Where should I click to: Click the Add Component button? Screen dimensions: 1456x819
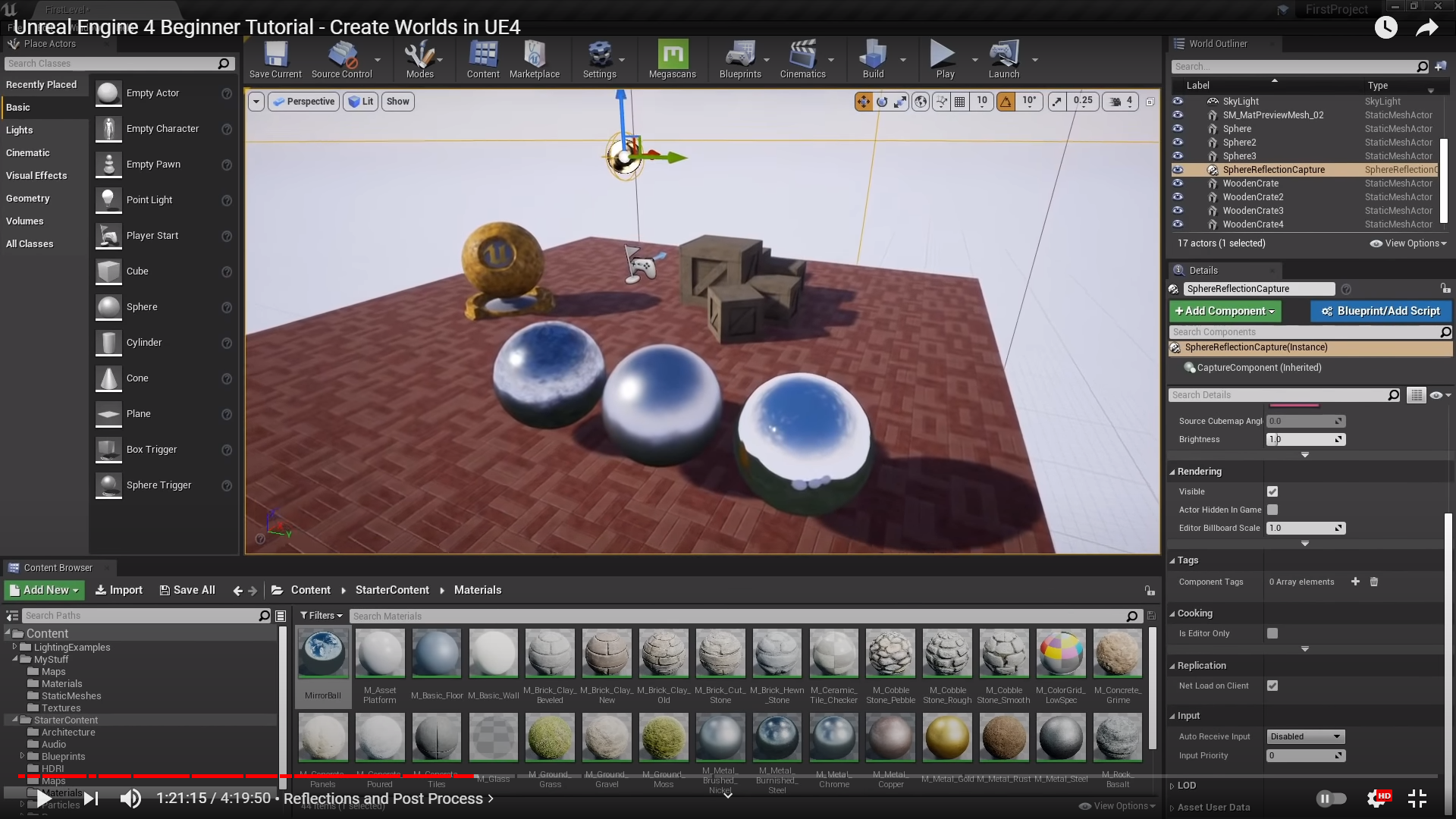click(x=1225, y=312)
